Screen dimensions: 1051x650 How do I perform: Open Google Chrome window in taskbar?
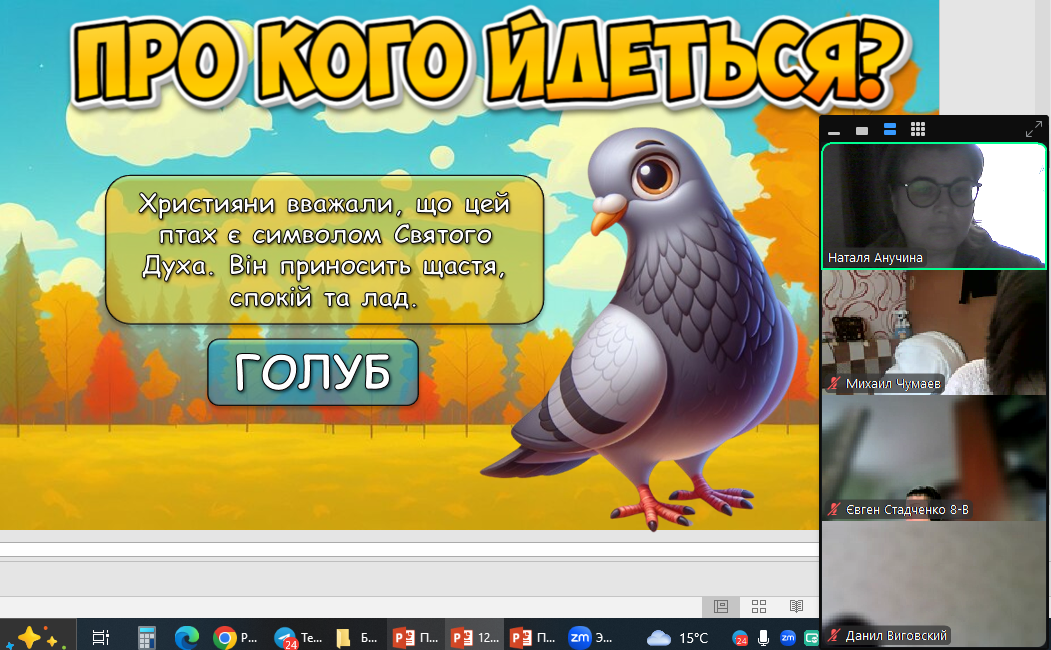236,637
